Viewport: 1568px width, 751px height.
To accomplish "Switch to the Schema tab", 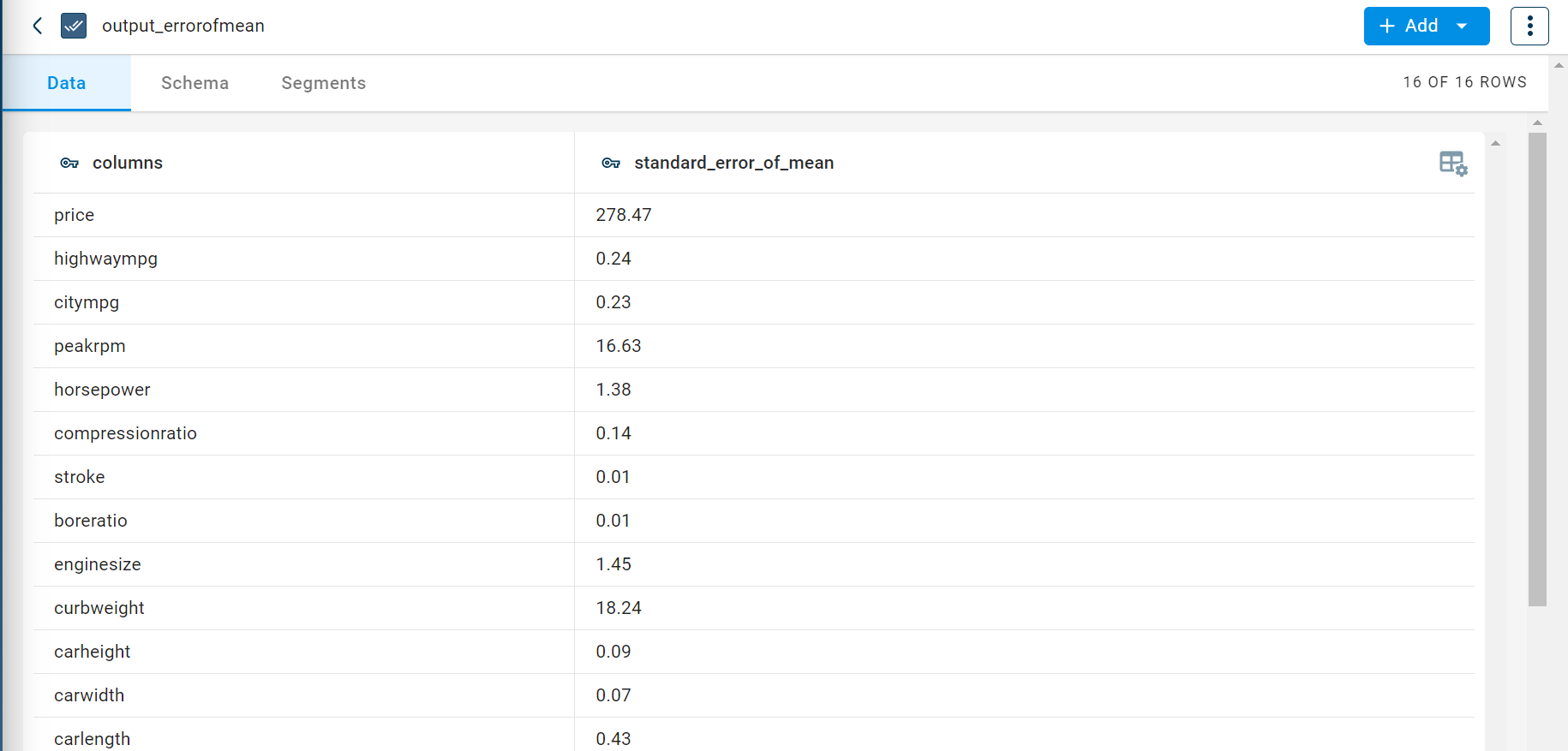I will (195, 83).
